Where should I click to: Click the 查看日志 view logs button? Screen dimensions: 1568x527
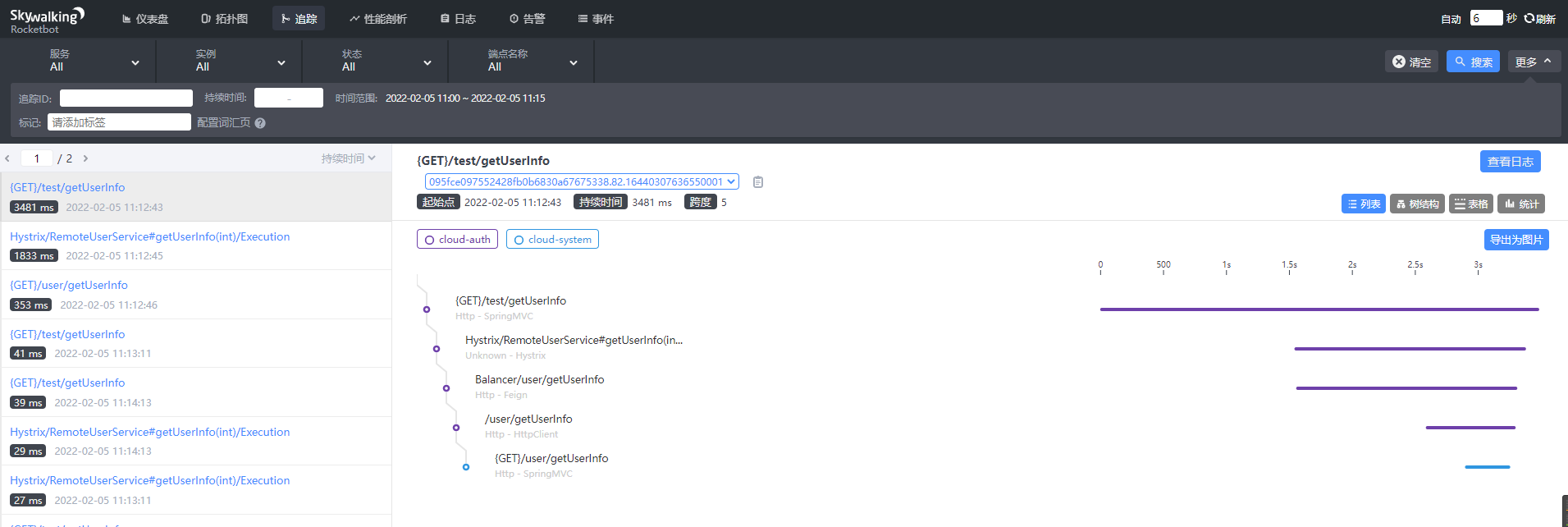[1510, 162]
